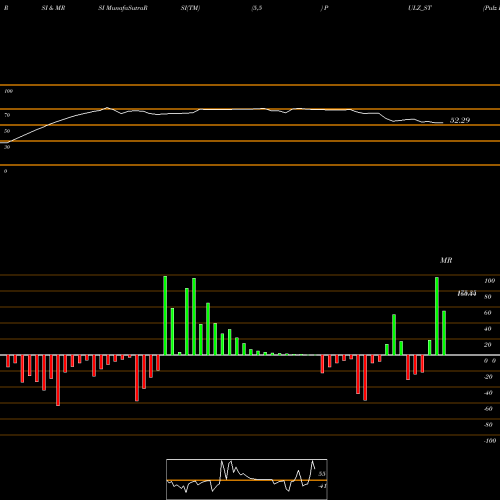Click the 0 label below the RSI panel
The width and height of the screenshot is (500, 500).
click(x=5, y=171)
